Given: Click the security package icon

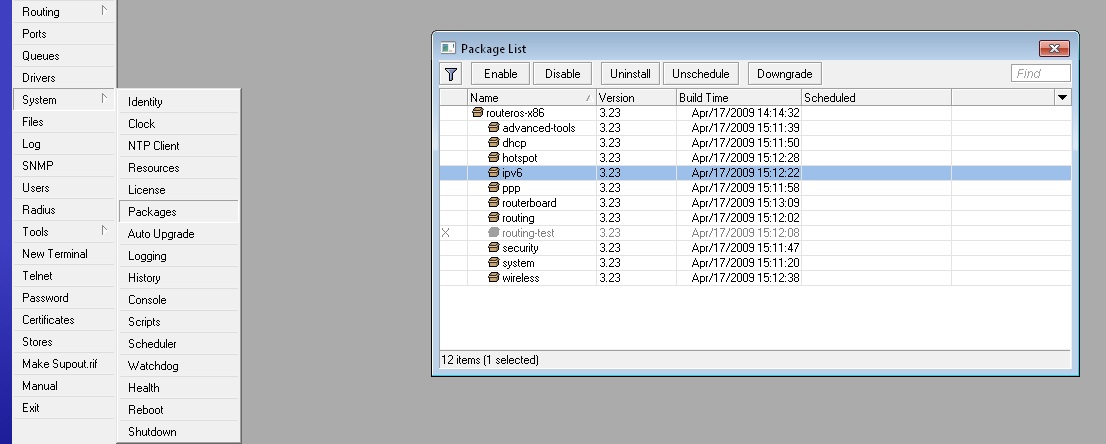Looking at the screenshot, I should 494,248.
